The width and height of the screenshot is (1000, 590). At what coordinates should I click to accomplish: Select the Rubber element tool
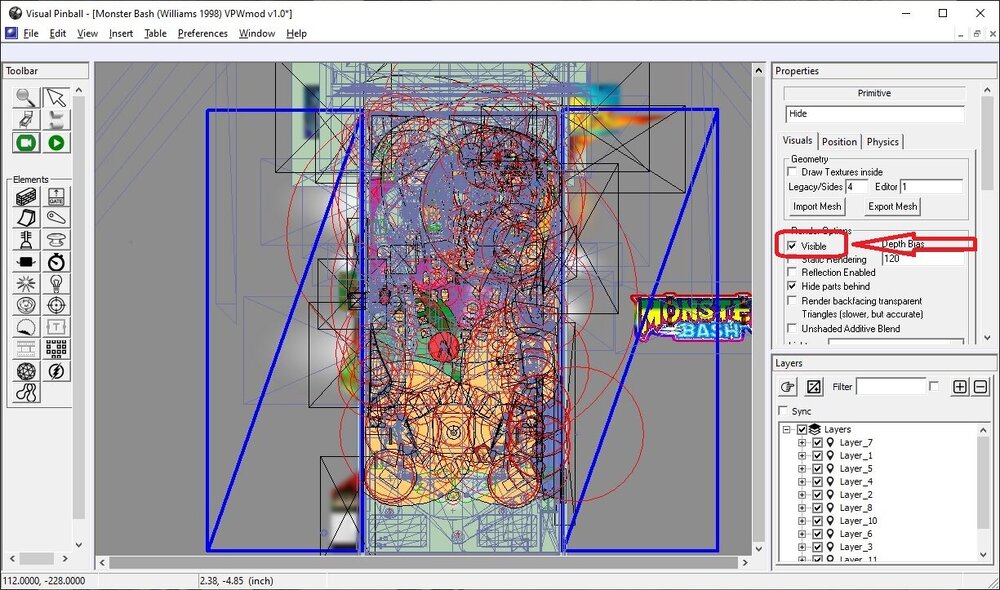point(26,392)
